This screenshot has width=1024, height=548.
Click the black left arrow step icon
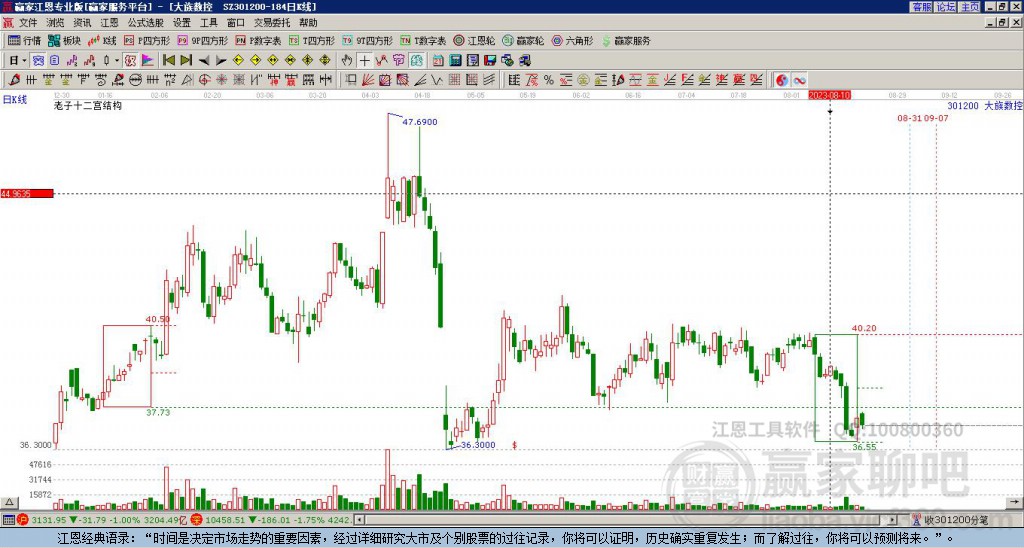point(204,61)
